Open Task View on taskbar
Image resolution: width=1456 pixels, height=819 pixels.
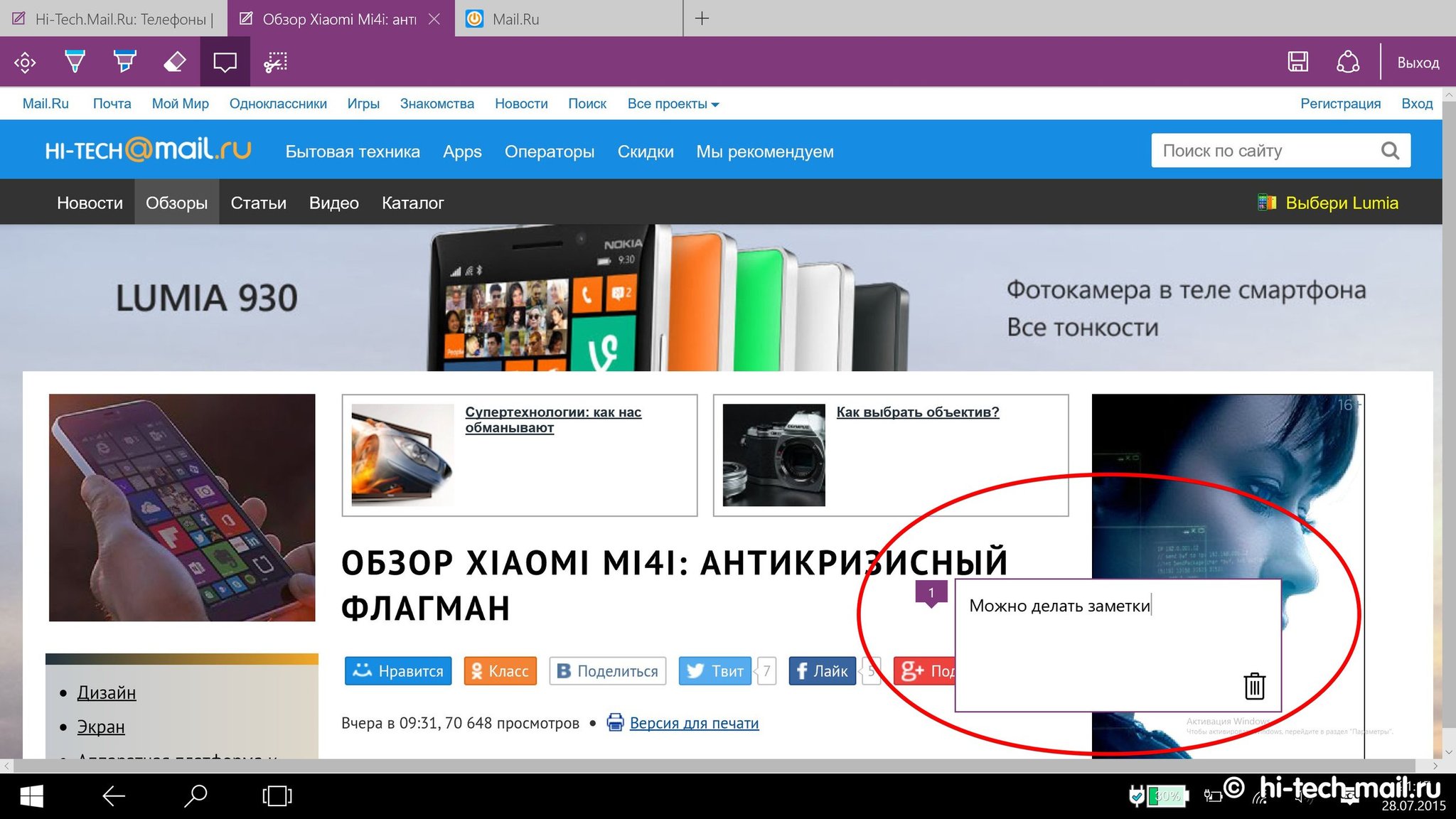point(277,796)
